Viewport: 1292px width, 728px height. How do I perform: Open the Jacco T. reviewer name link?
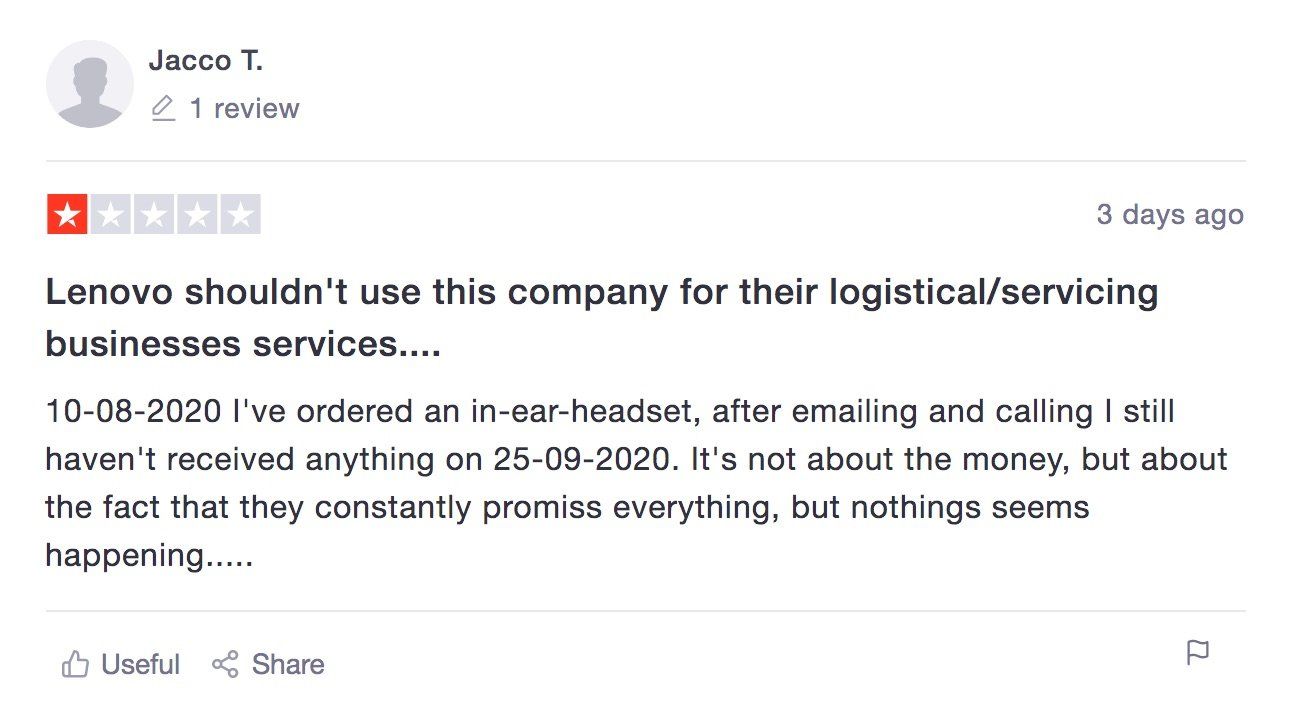tap(205, 61)
